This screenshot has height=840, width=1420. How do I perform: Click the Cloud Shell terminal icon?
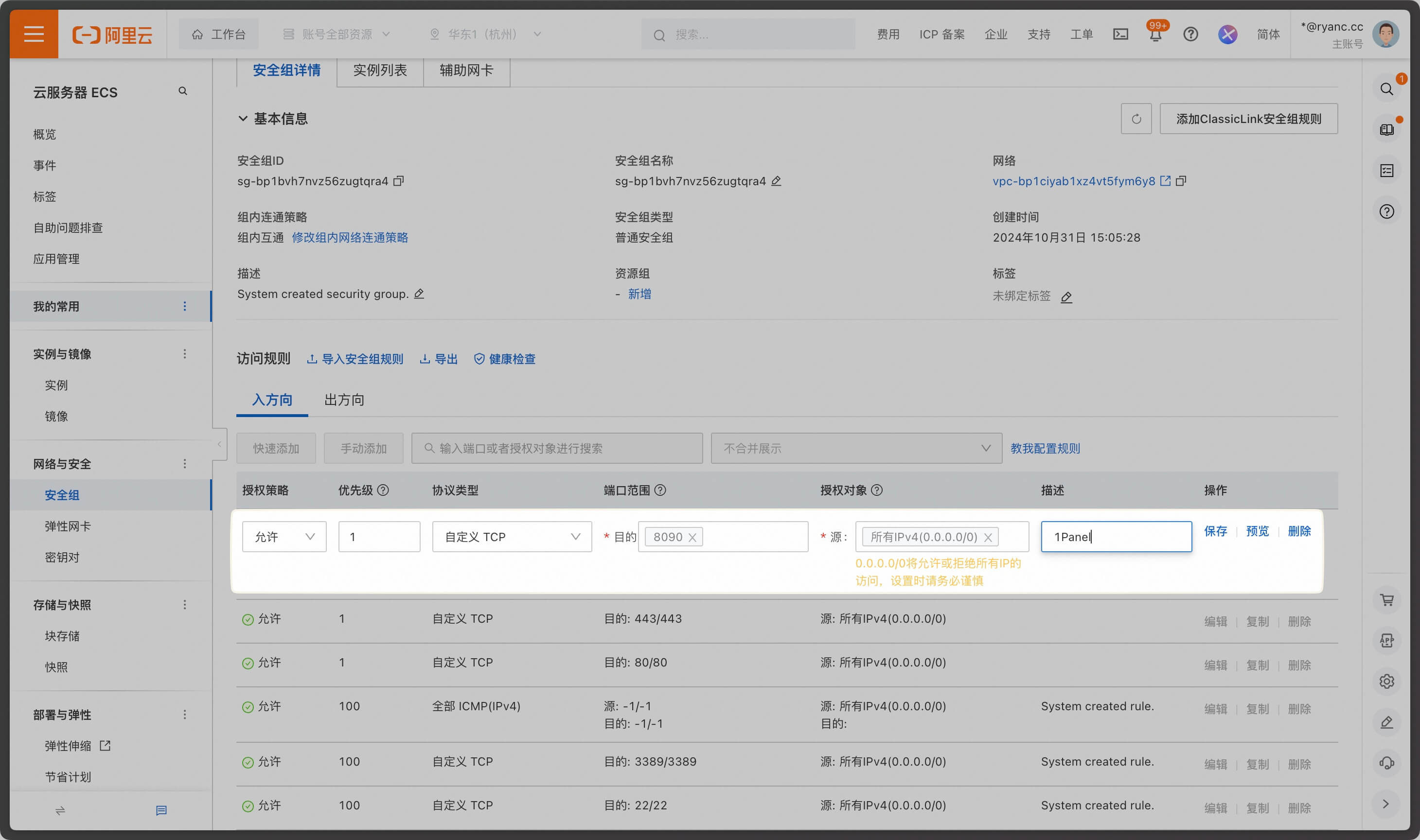click(x=1120, y=35)
